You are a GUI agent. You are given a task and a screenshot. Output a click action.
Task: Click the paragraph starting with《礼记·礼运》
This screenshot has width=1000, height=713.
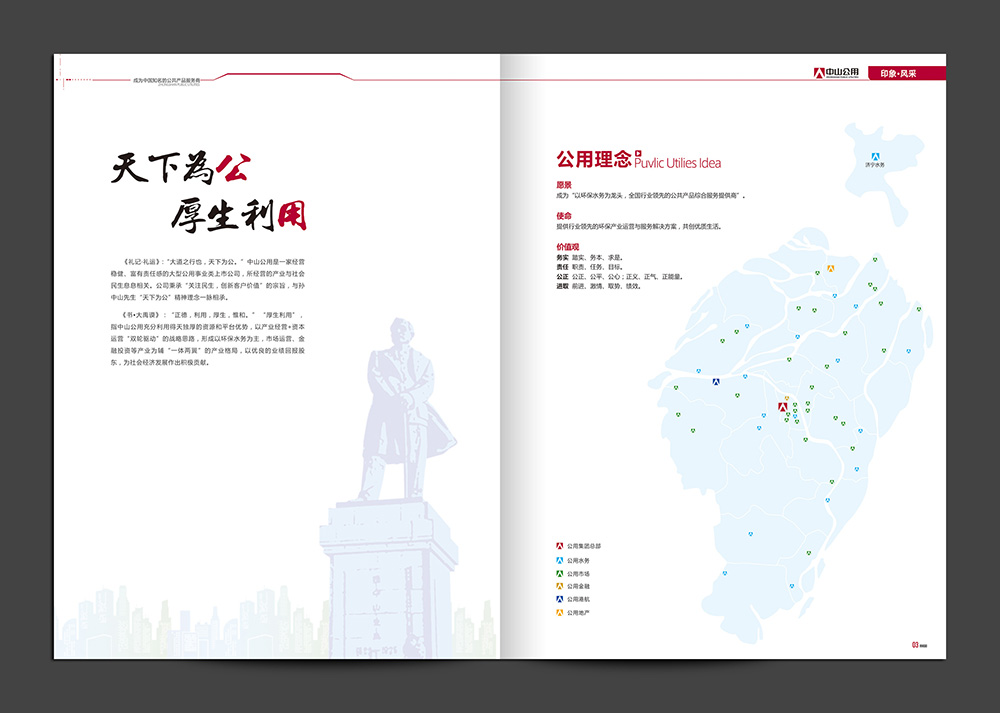(x=208, y=279)
